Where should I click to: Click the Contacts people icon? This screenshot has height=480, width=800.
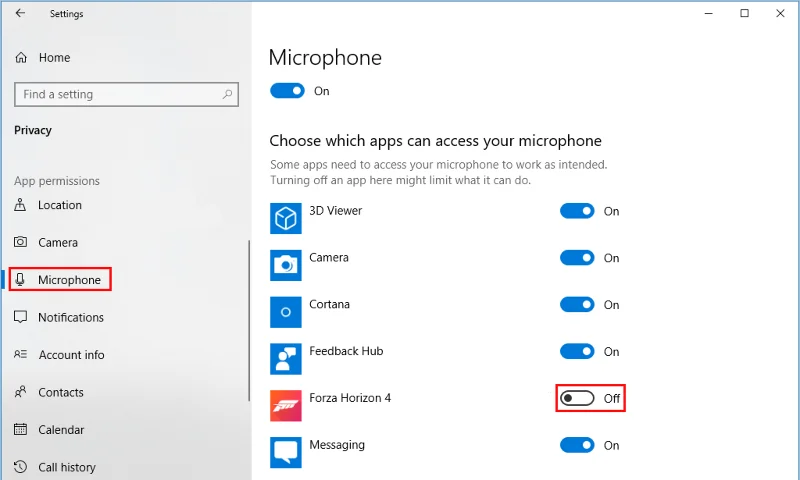tap(20, 392)
